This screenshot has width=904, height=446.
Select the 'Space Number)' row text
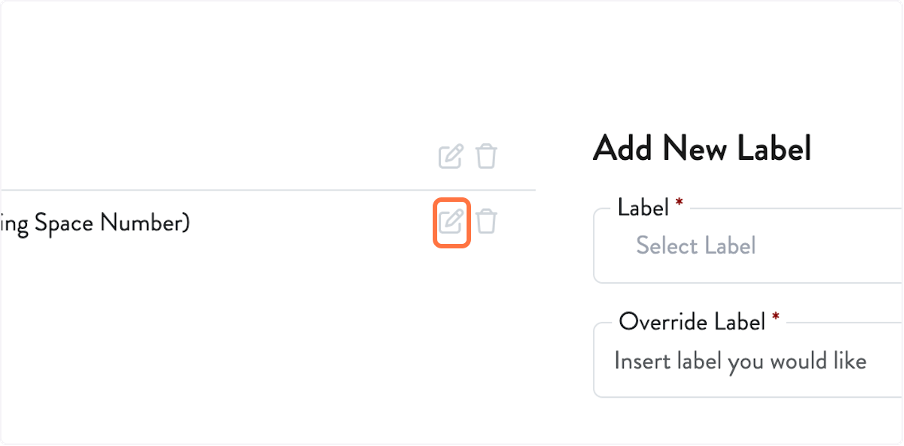point(95,222)
